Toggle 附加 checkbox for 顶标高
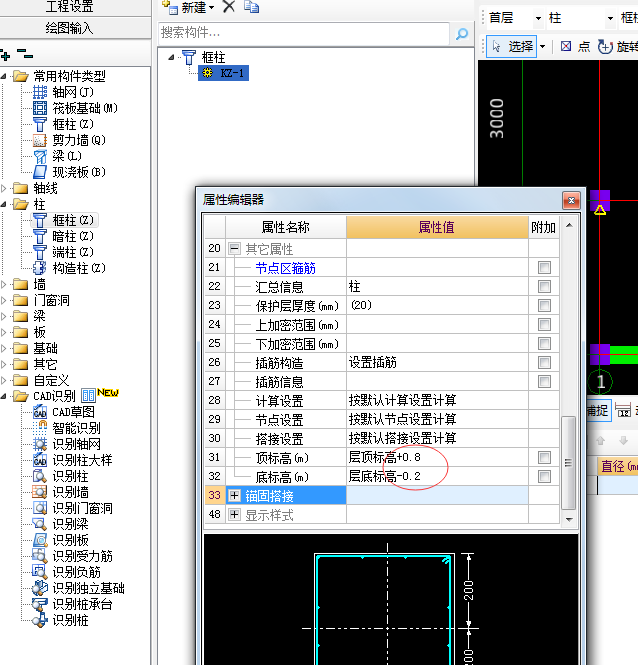This screenshot has height=665, width=638. click(544, 458)
